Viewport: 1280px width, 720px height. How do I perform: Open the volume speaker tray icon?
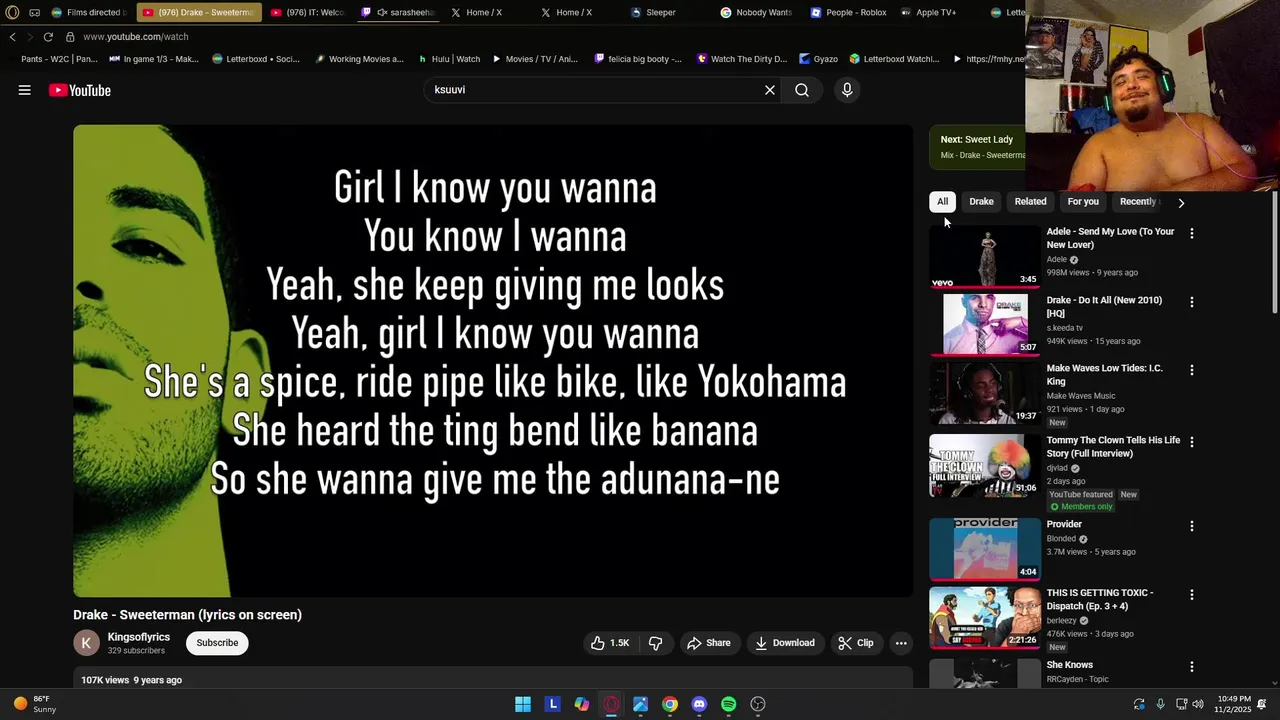tap(1198, 704)
